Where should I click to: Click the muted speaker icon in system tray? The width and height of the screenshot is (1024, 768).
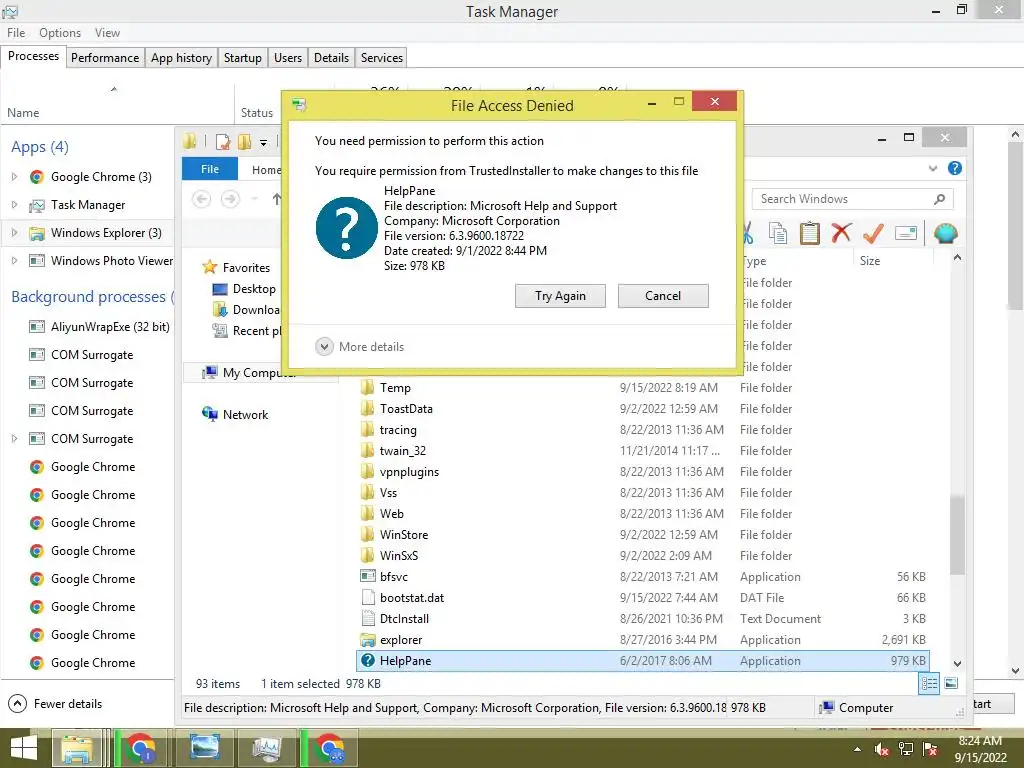point(882,749)
